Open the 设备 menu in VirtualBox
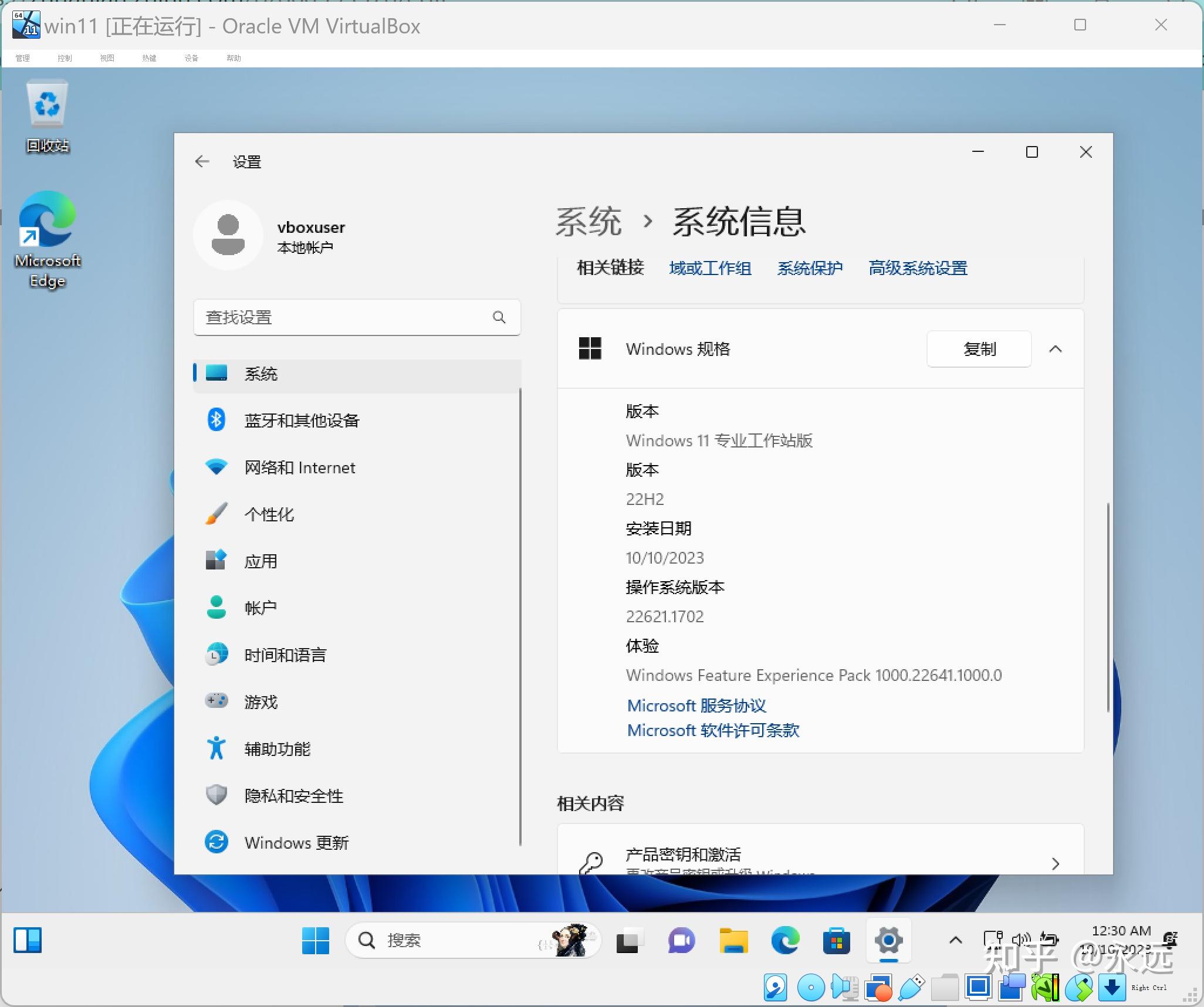 (x=191, y=57)
